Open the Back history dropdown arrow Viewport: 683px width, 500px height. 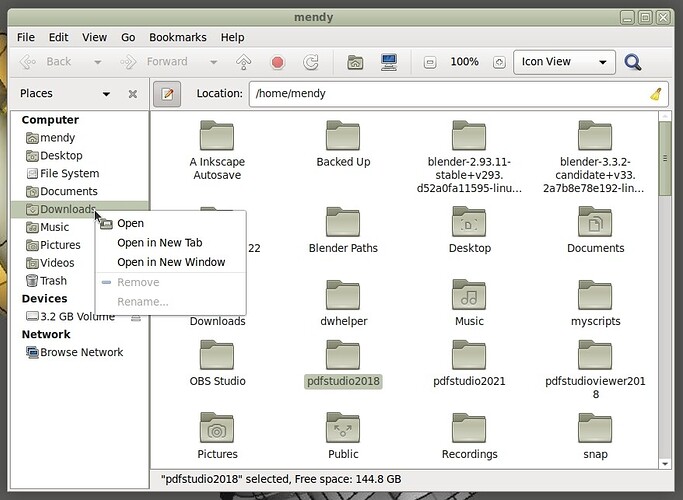pos(98,62)
